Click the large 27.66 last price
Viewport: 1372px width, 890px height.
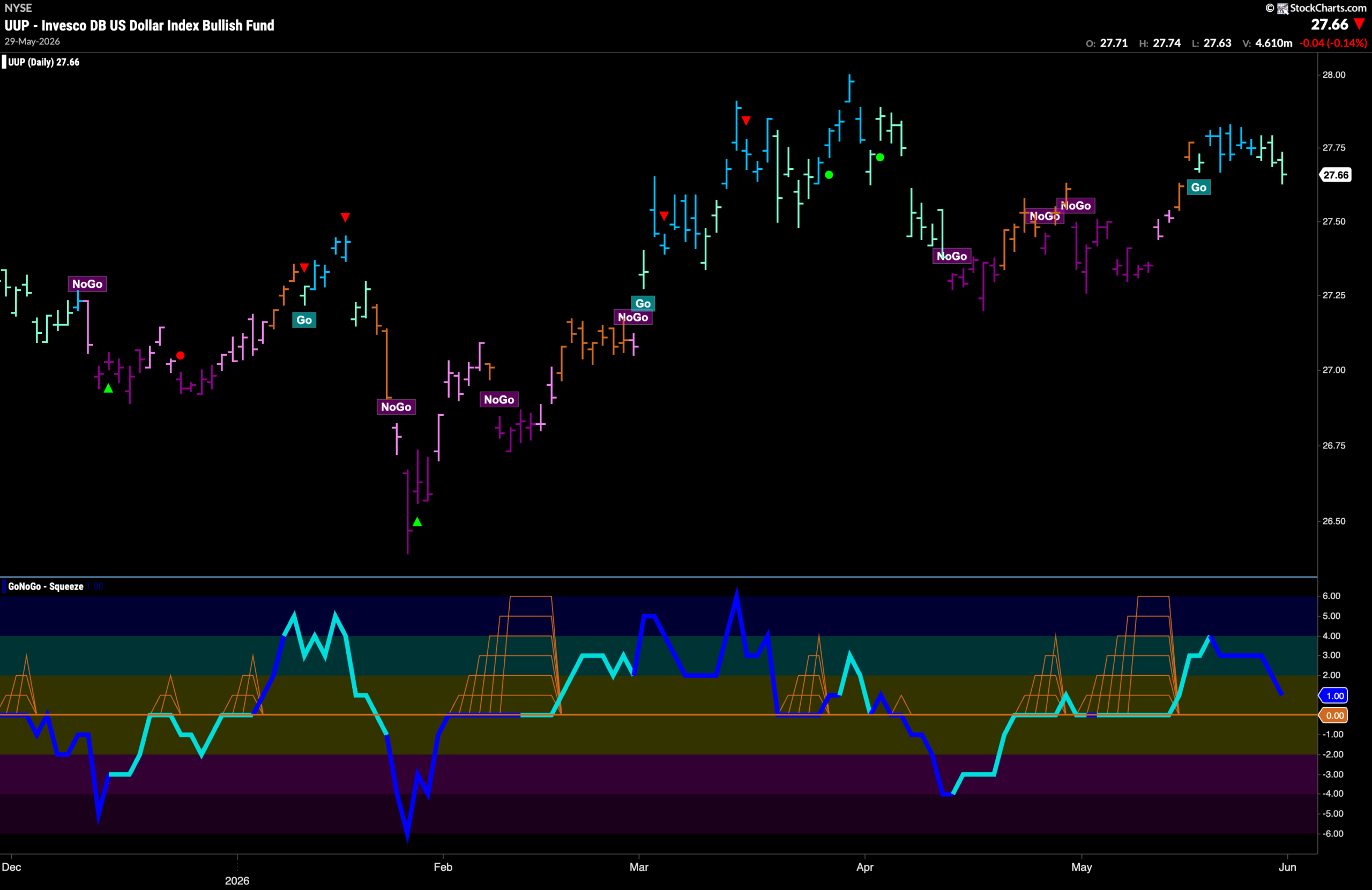(1329, 24)
